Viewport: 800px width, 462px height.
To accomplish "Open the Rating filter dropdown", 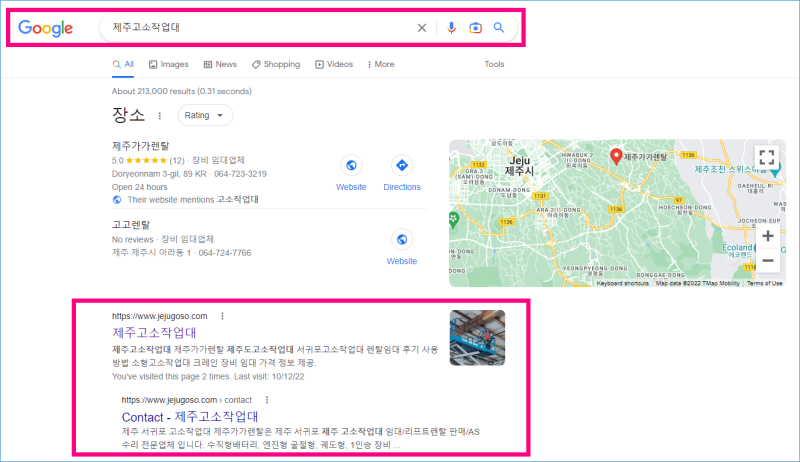I will pyautogui.click(x=205, y=115).
